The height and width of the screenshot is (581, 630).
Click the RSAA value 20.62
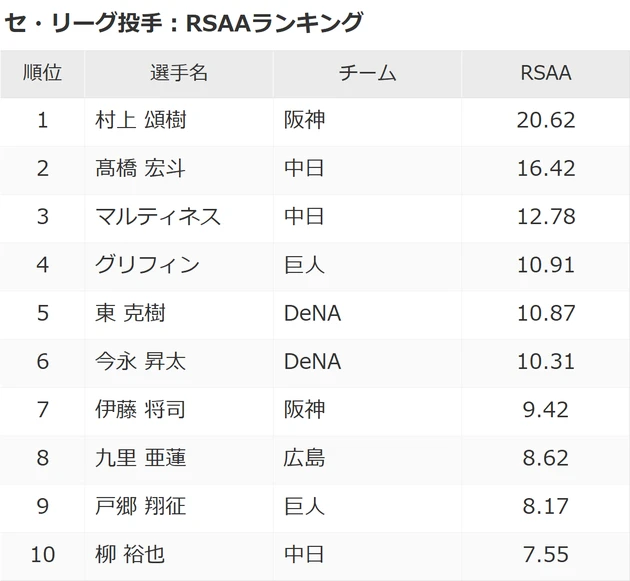pos(546,120)
